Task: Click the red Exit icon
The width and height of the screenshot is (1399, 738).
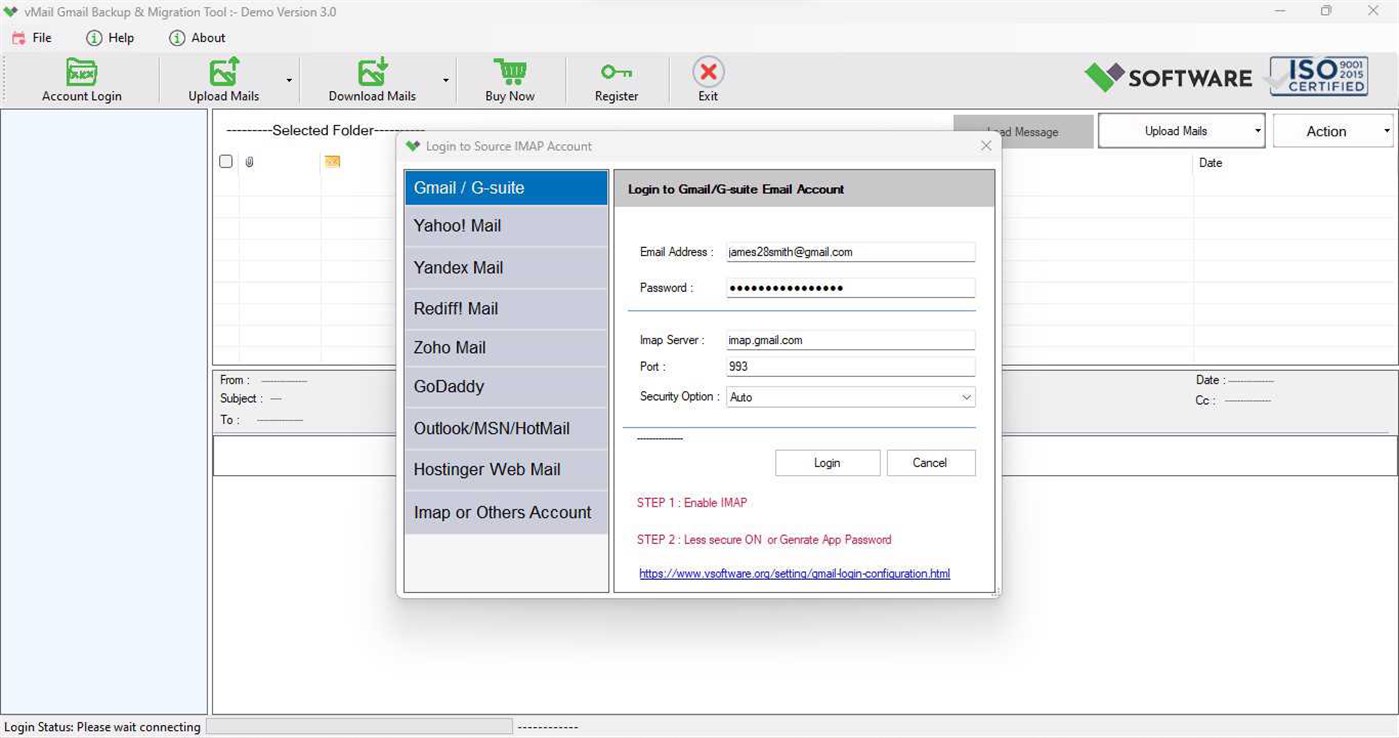Action: point(708,72)
